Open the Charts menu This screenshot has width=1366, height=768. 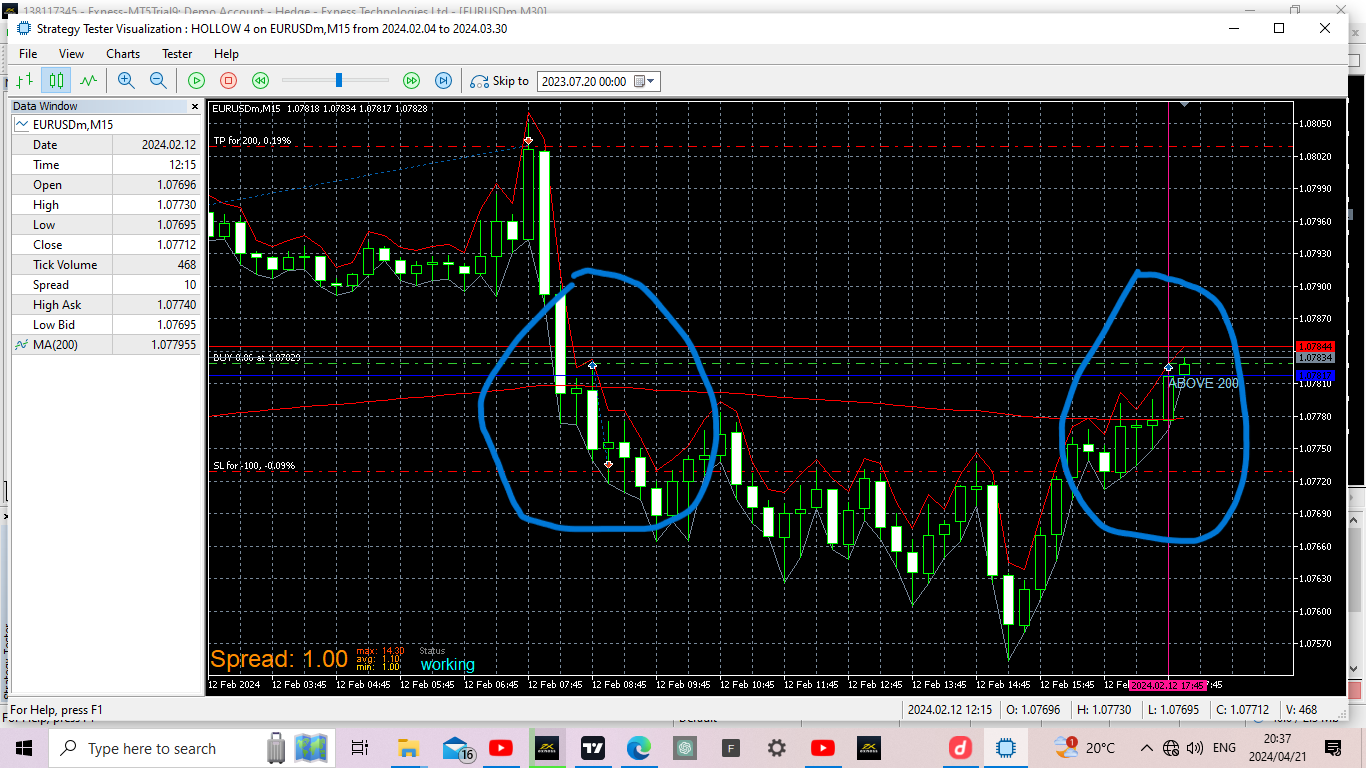point(123,54)
